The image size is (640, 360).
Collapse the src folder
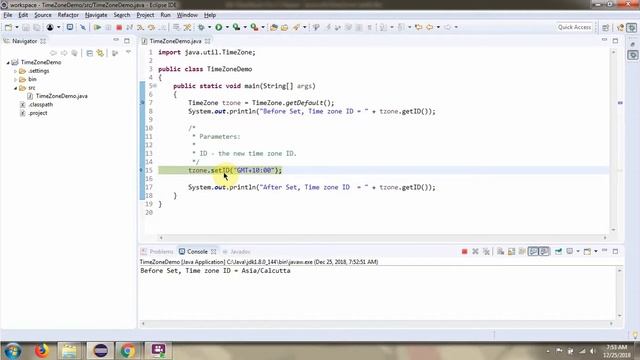pyautogui.click(x=16, y=88)
